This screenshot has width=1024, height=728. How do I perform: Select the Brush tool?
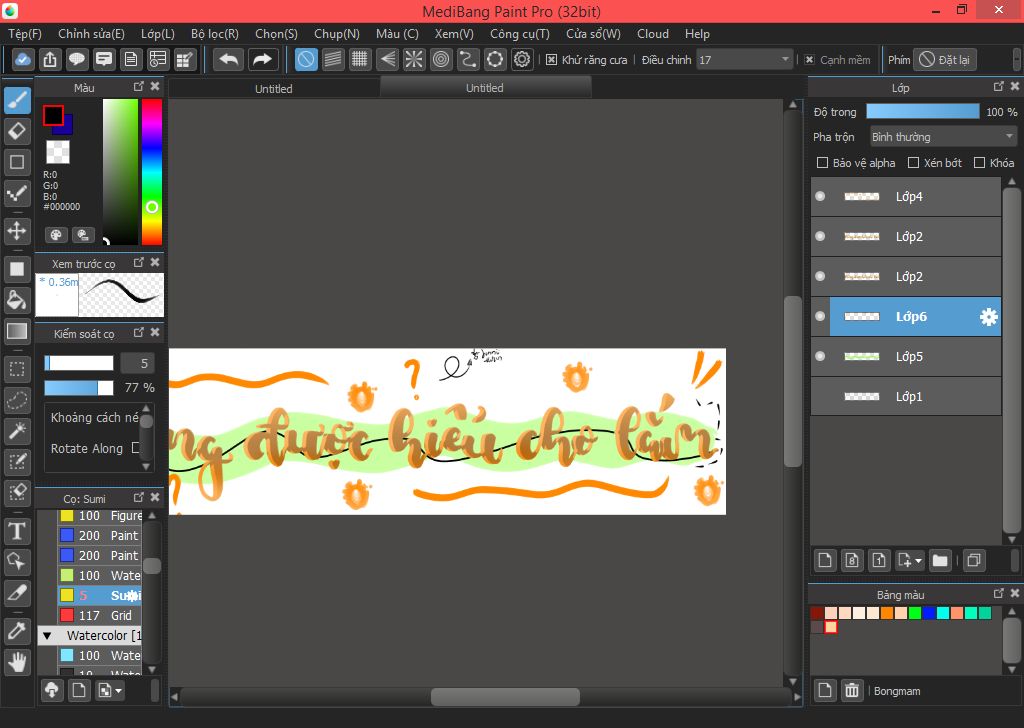coord(17,100)
